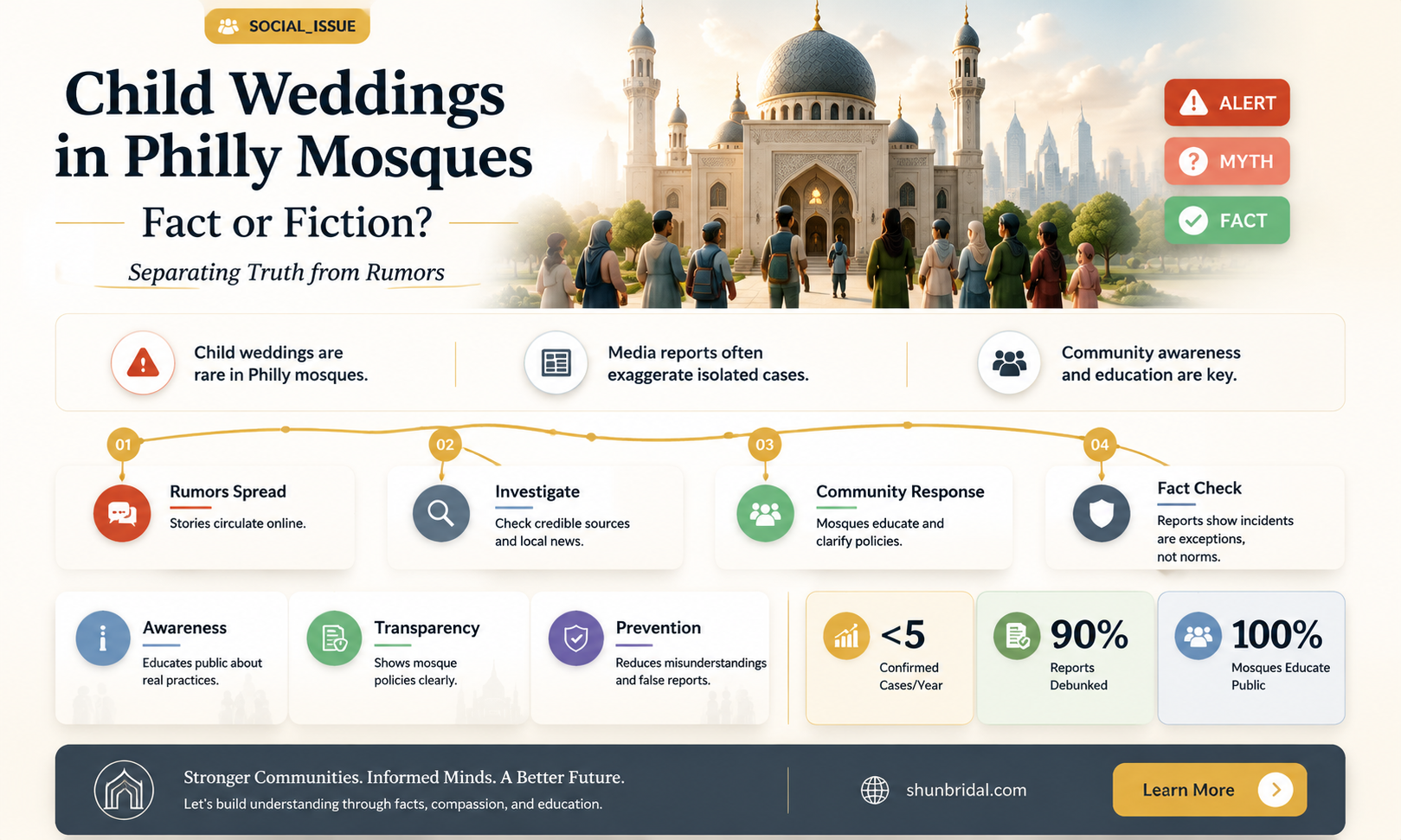
Task: Select the green FACT badge
Action: 1226,221
